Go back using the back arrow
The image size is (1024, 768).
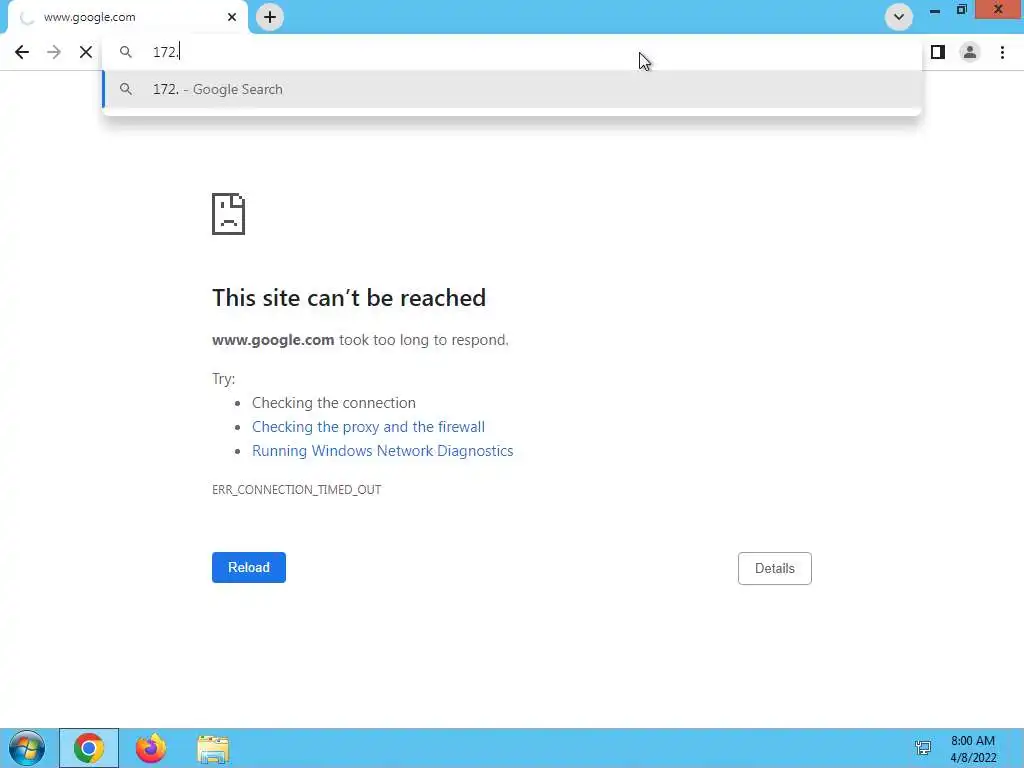pyautogui.click(x=22, y=52)
